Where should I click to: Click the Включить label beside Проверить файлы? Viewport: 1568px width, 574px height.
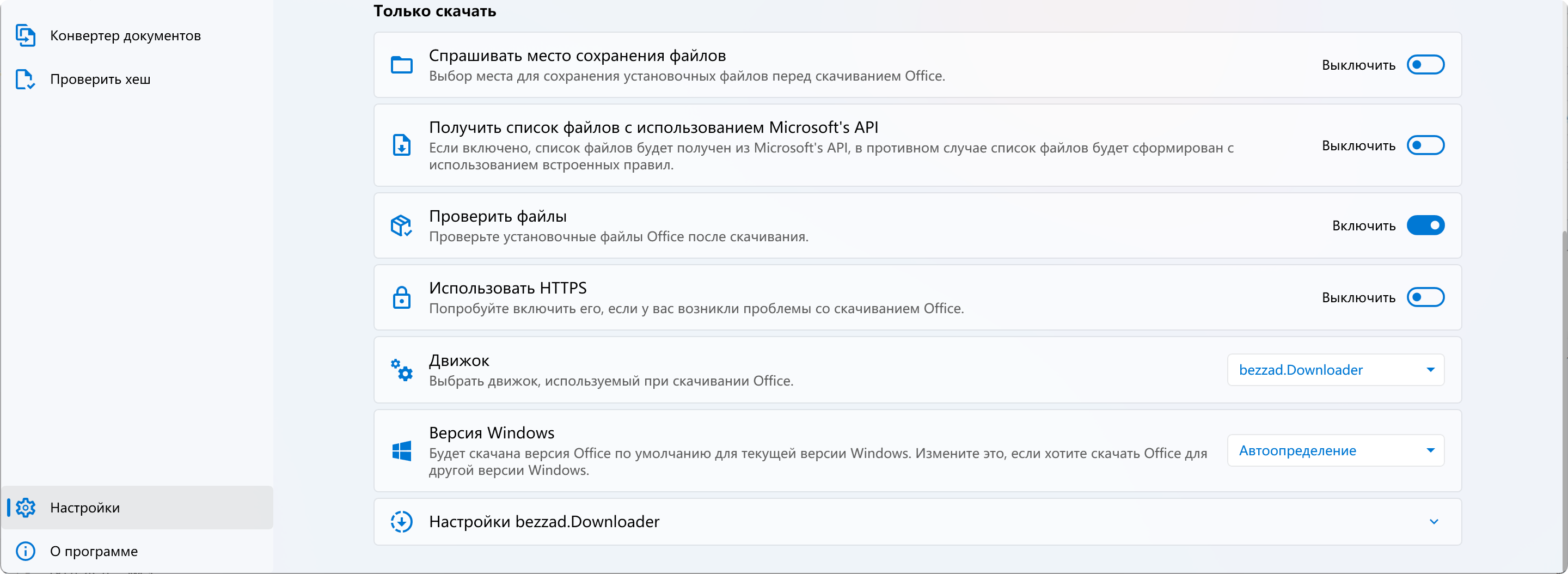pos(1364,226)
